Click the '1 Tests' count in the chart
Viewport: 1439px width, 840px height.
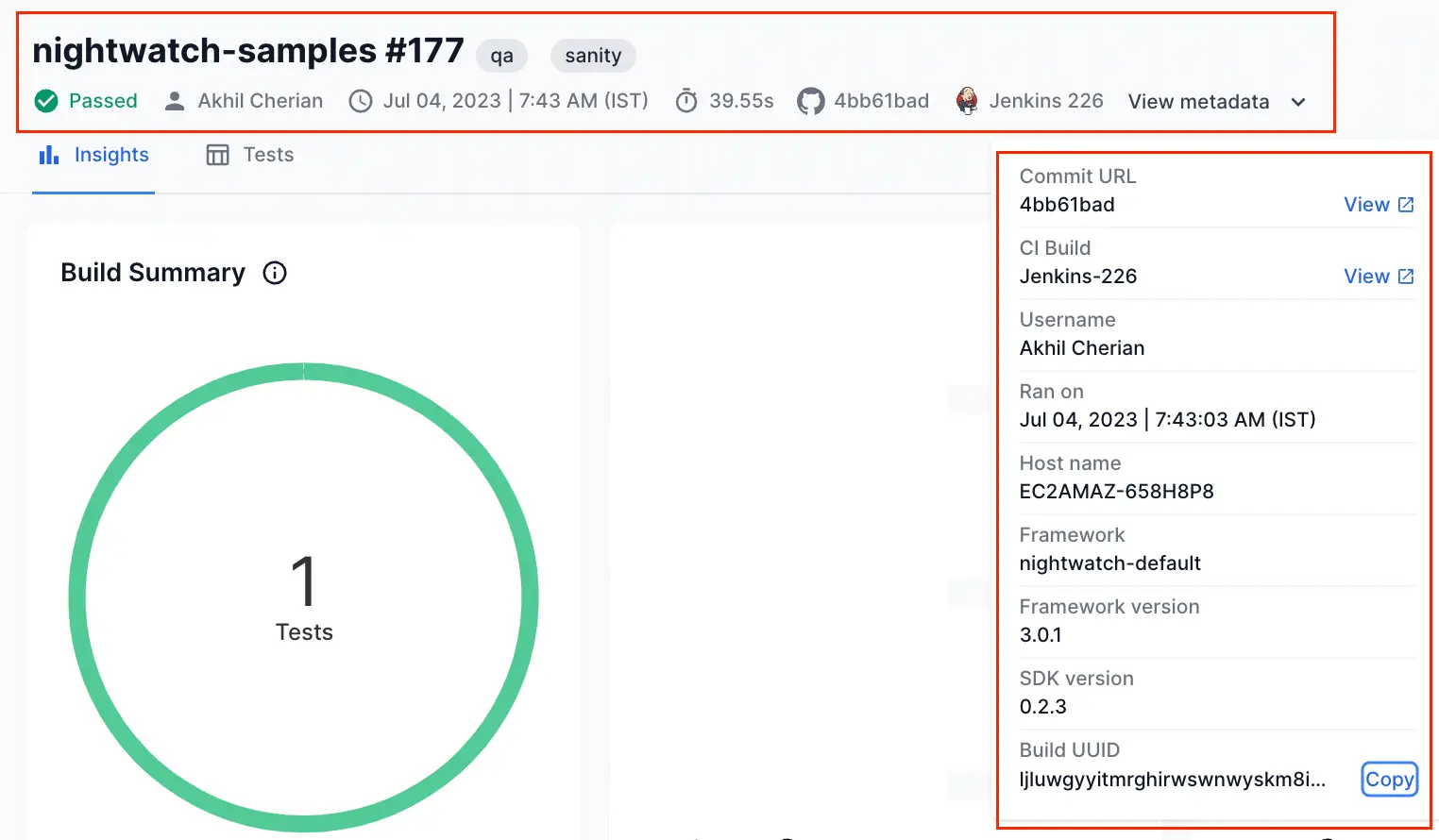pos(304,598)
